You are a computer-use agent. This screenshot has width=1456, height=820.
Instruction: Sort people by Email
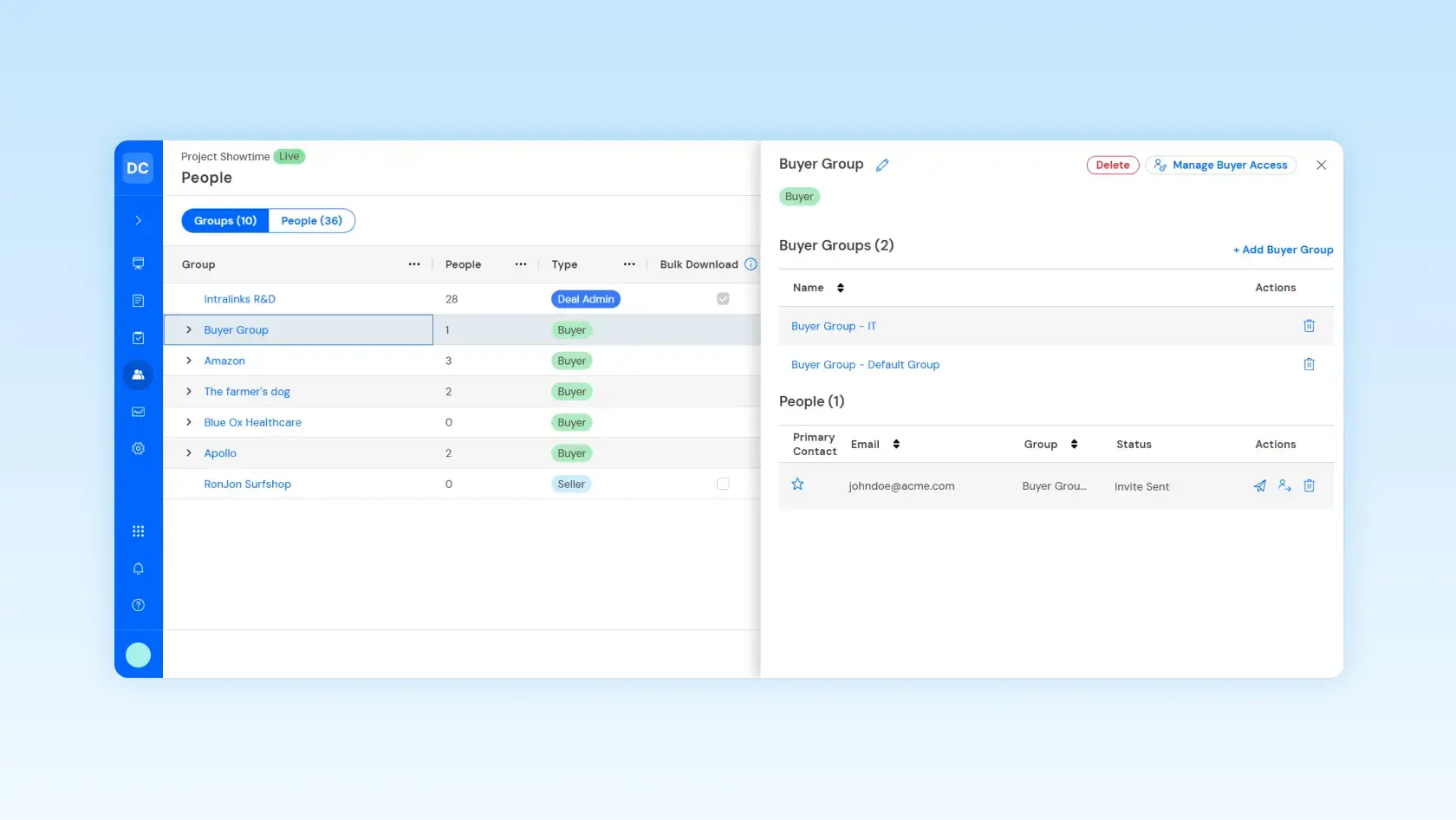[896, 445]
